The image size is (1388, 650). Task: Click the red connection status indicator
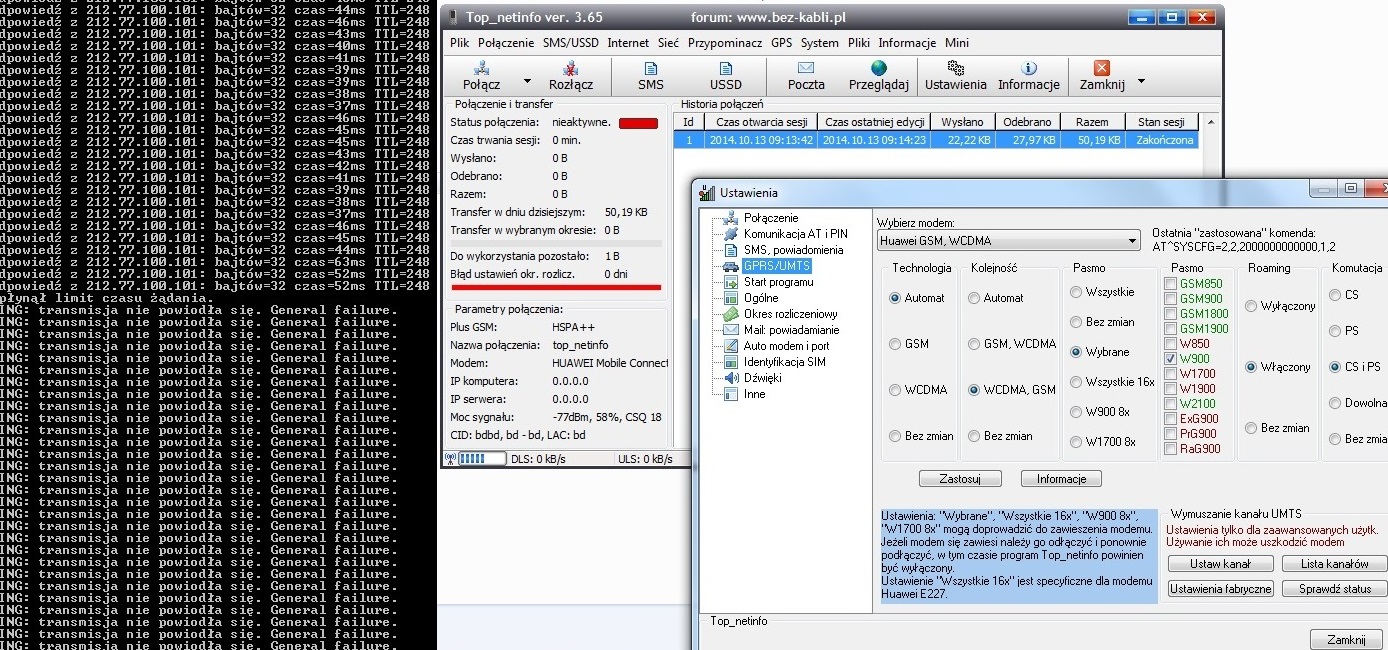click(x=638, y=123)
